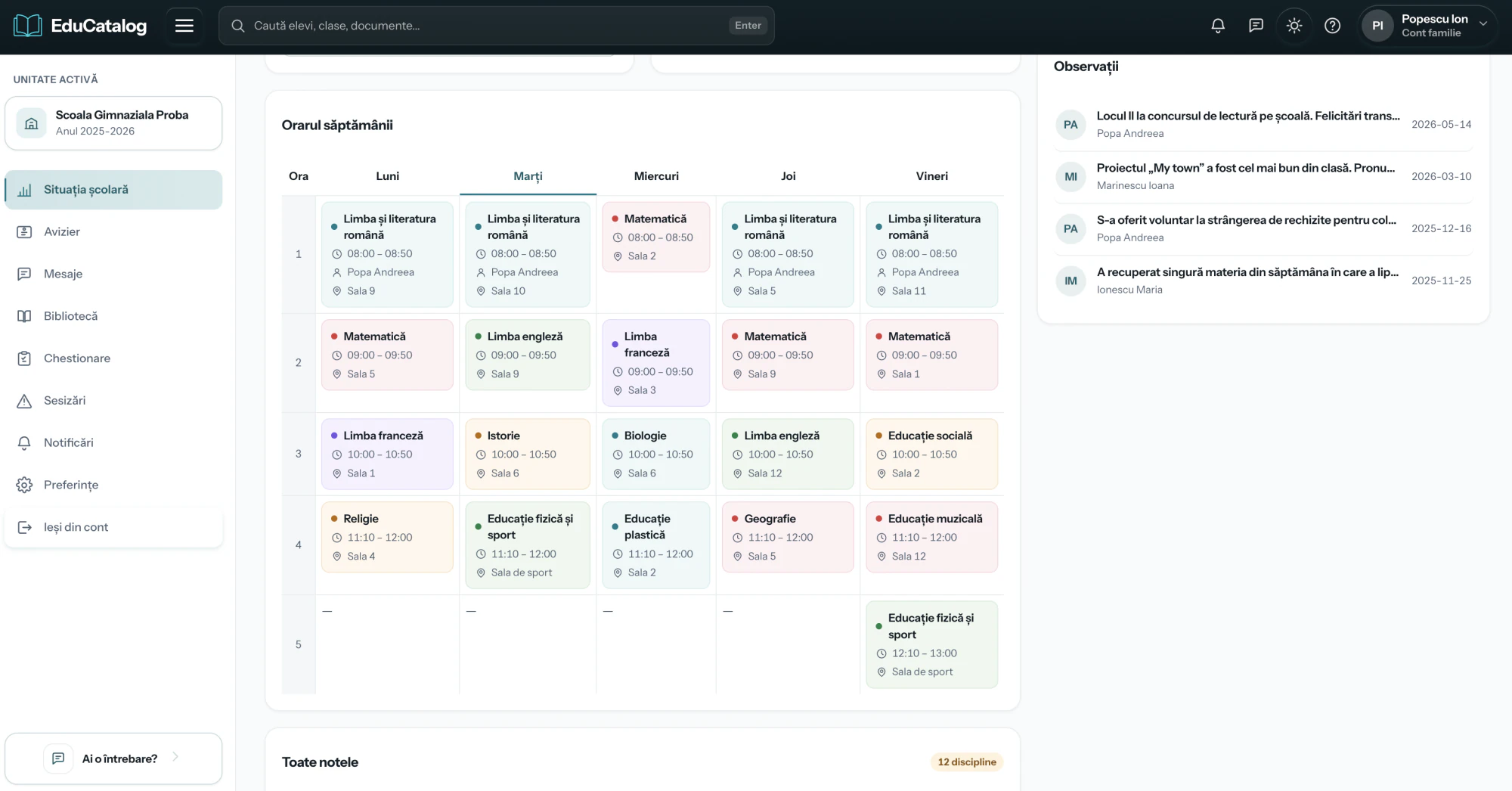The height and width of the screenshot is (791, 1512).
Task: Open the Avizier sidebar item
Action: pyautogui.click(x=113, y=232)
